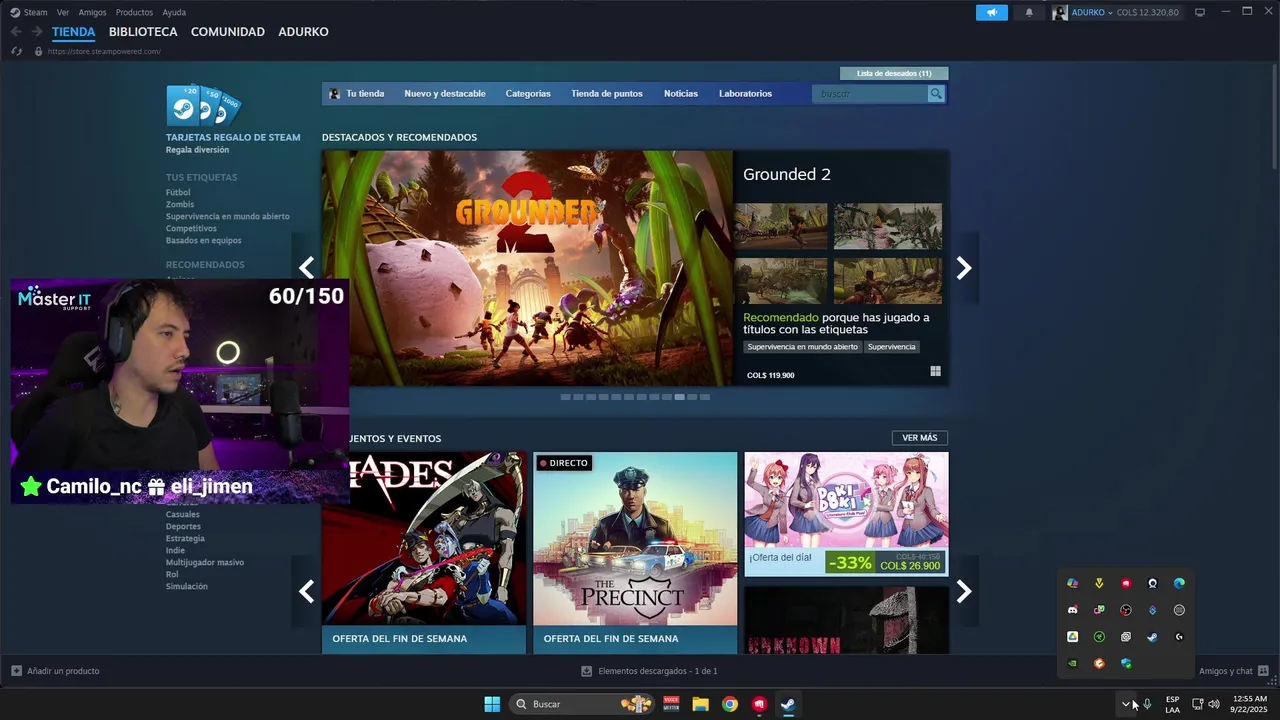Viewport: 1280px width, 720px height.
Task: Open Logitech G Hub tray icon
Action: [1179, 637]
